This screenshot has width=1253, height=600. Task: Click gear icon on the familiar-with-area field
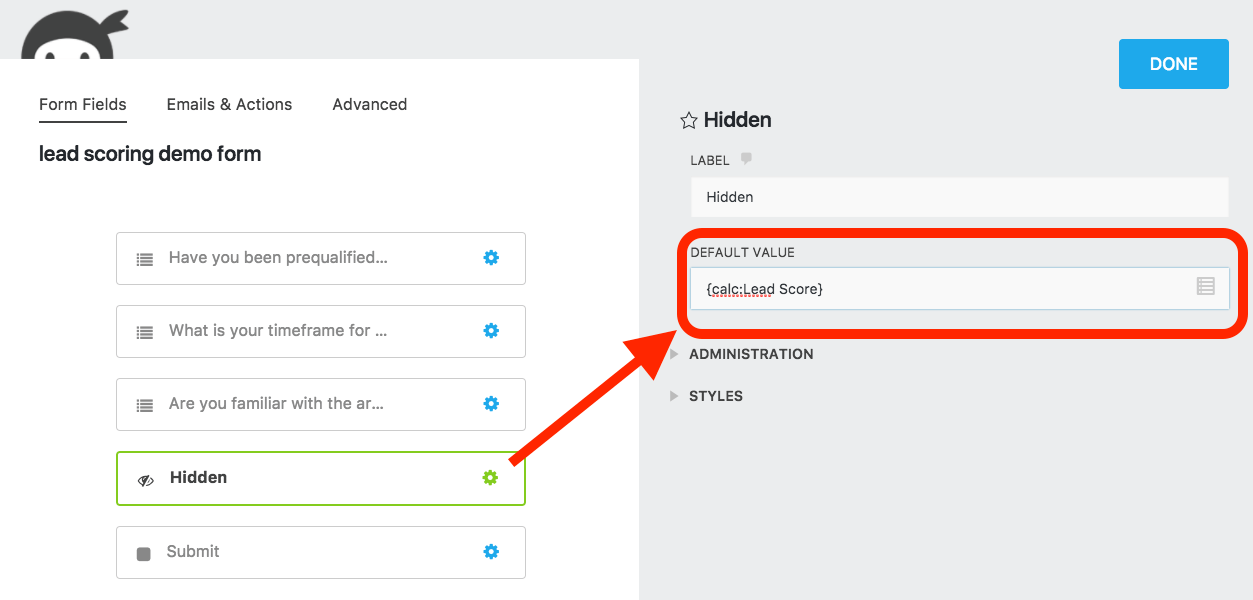point(491,404)
